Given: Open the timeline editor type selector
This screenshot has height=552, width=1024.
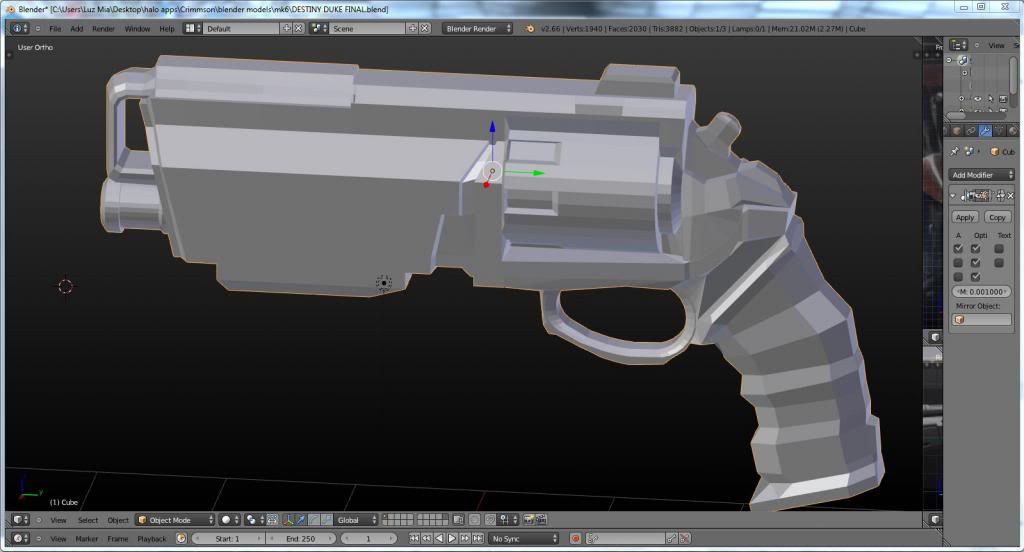Looking at the screenshot, I should tap(20, 539).
